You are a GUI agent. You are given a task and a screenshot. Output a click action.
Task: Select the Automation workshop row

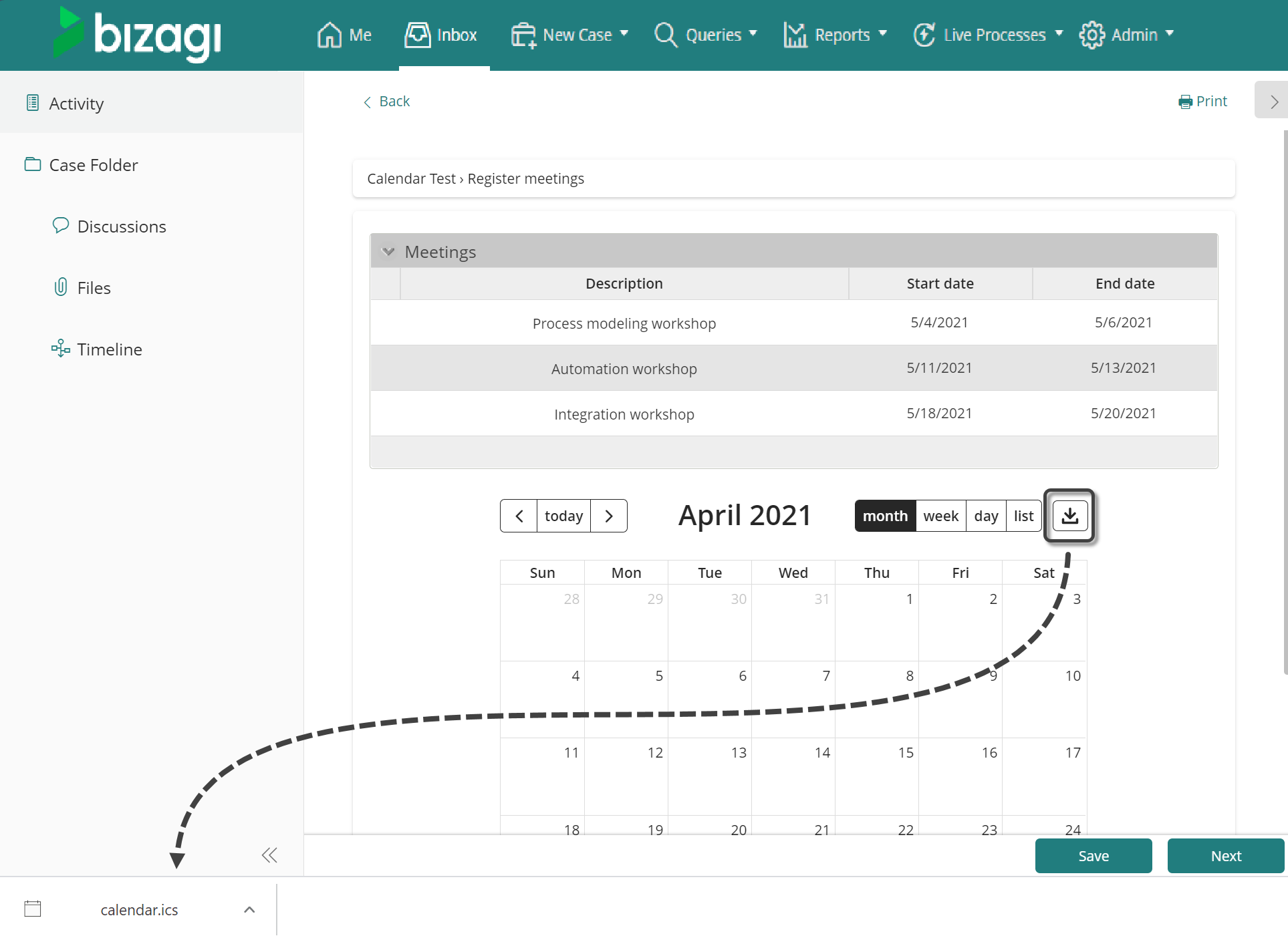[x=624, y=368]
